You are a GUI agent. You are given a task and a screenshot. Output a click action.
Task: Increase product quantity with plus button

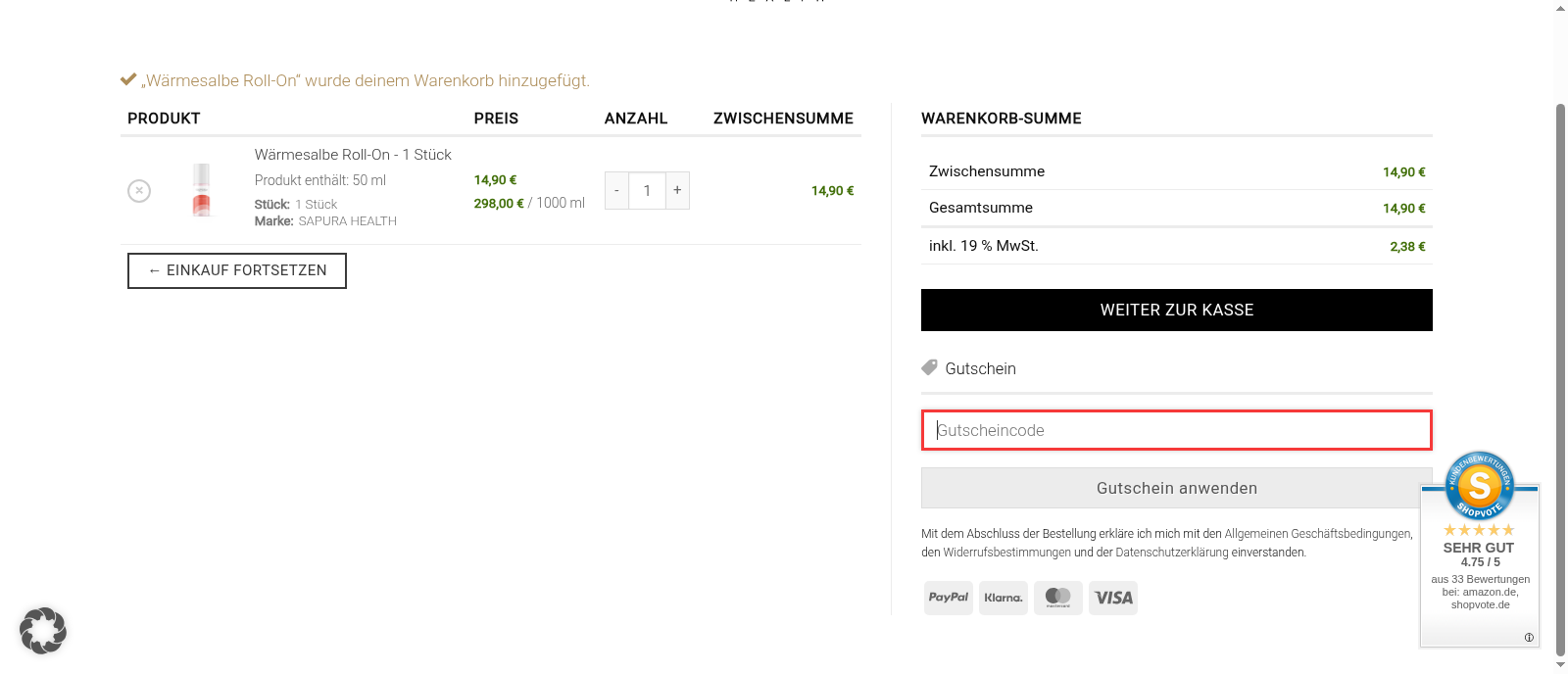coord(677,190)
